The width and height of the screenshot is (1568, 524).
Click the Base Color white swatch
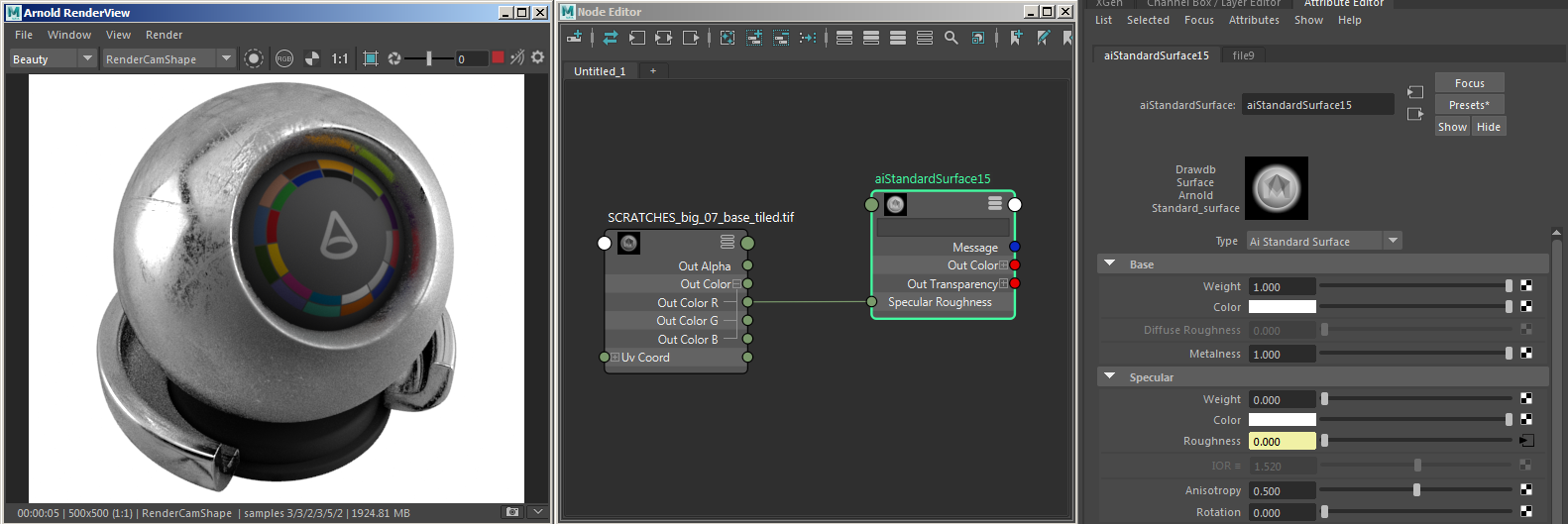coord(1283,307)
